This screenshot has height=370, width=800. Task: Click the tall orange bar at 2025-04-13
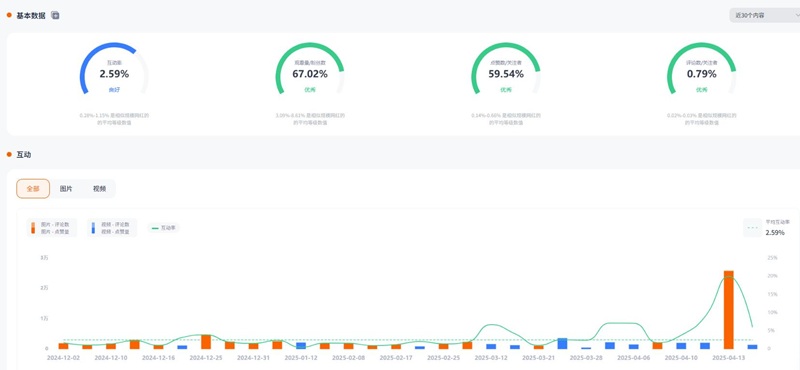tap(729, 310)
